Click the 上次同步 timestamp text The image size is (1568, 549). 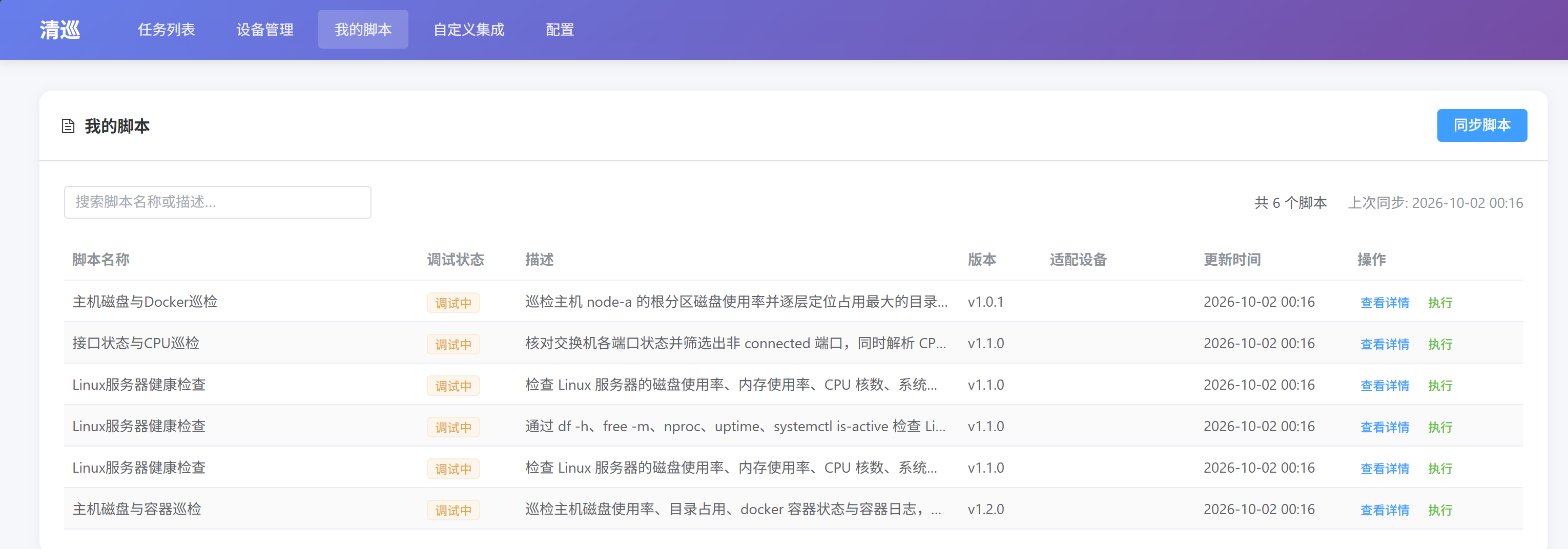tap(1435, 203)
